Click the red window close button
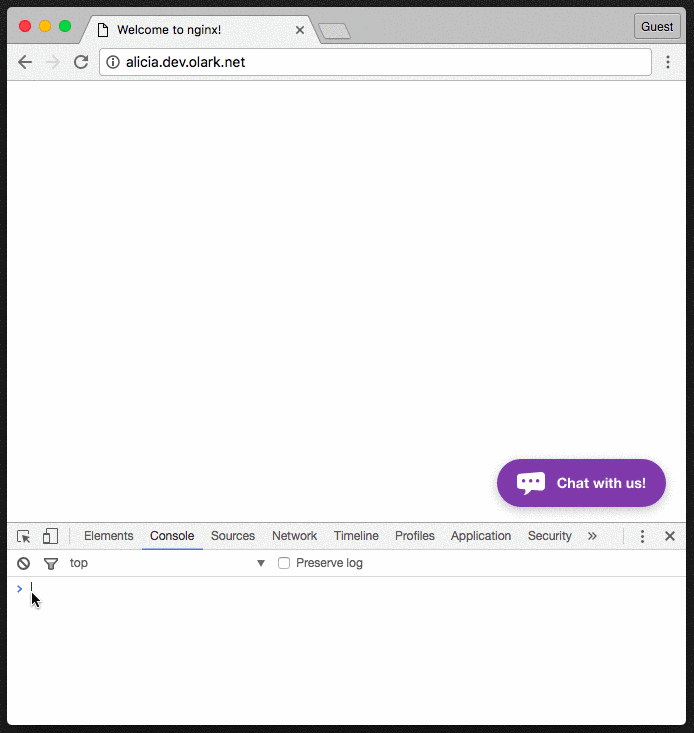 (25, 26)
